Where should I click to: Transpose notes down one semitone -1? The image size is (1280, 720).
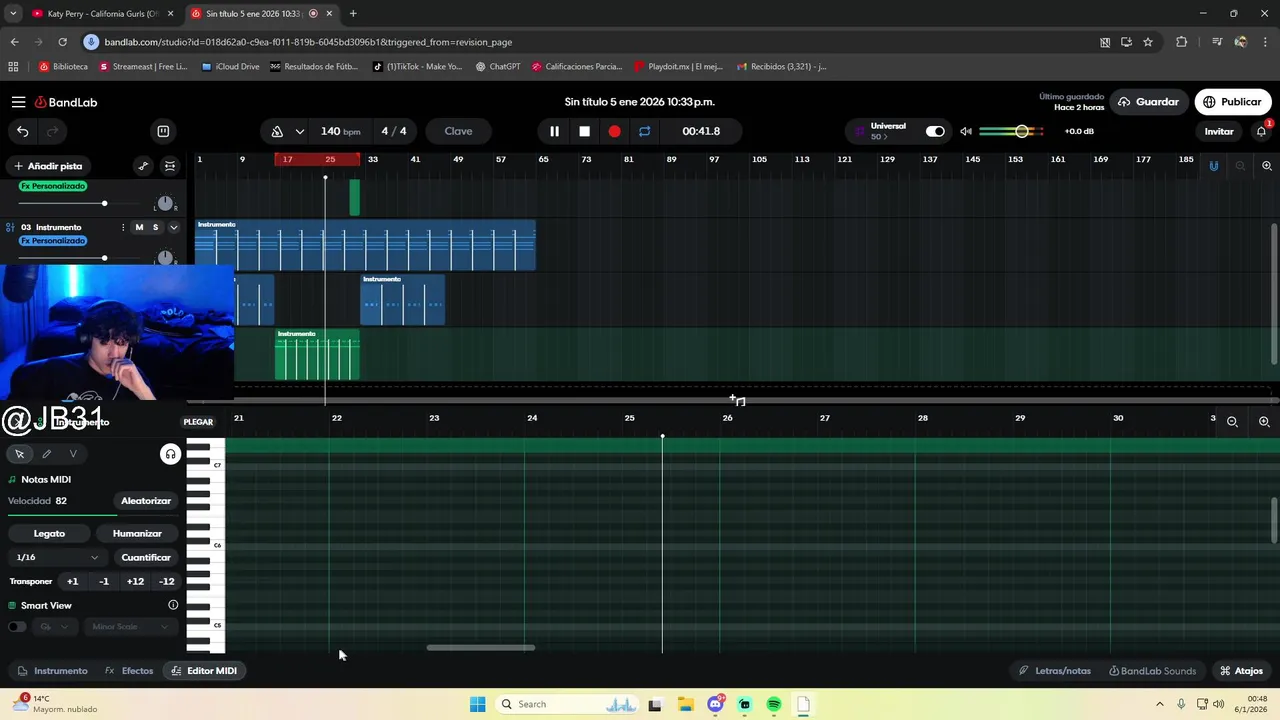pyautogui.click(x=104, y=581)
